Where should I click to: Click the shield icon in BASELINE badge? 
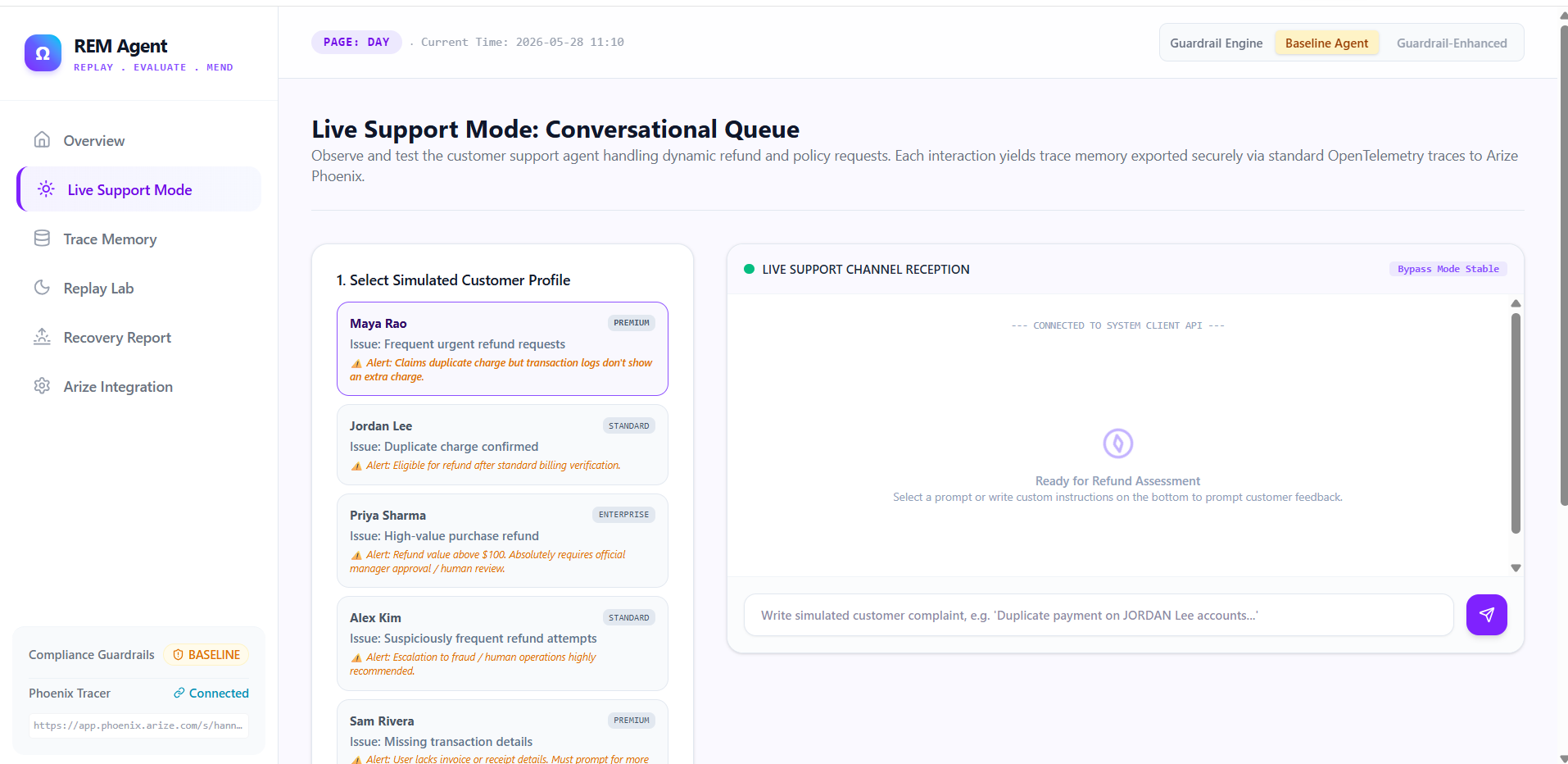point(178,655)
